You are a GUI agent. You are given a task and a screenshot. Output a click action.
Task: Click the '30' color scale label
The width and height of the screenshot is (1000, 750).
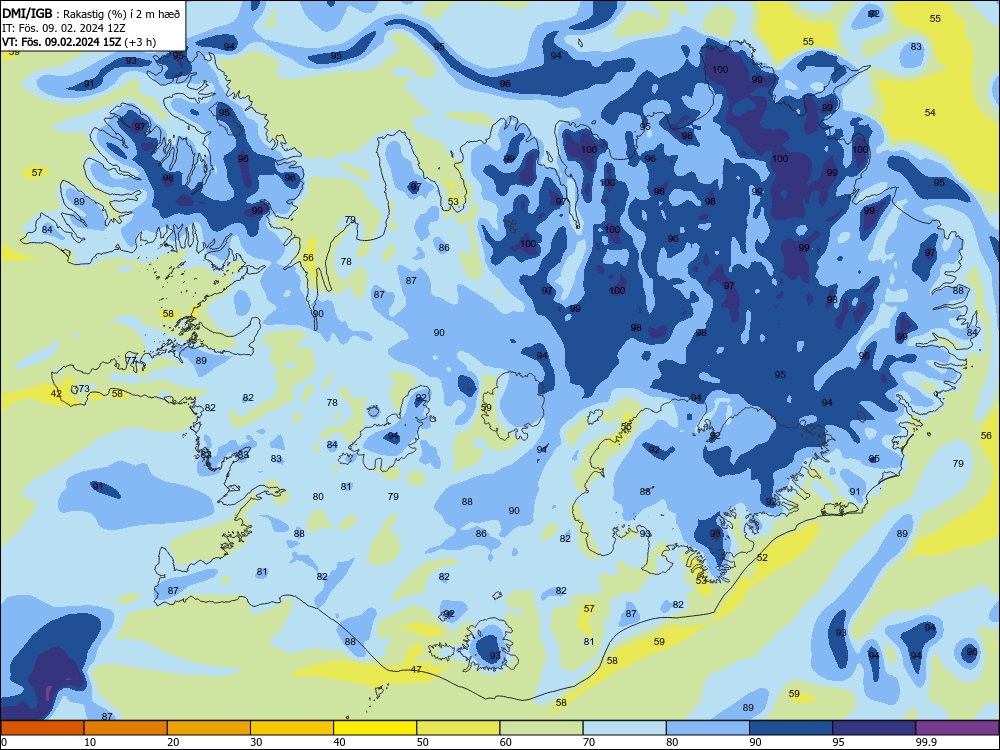point(256,742)
